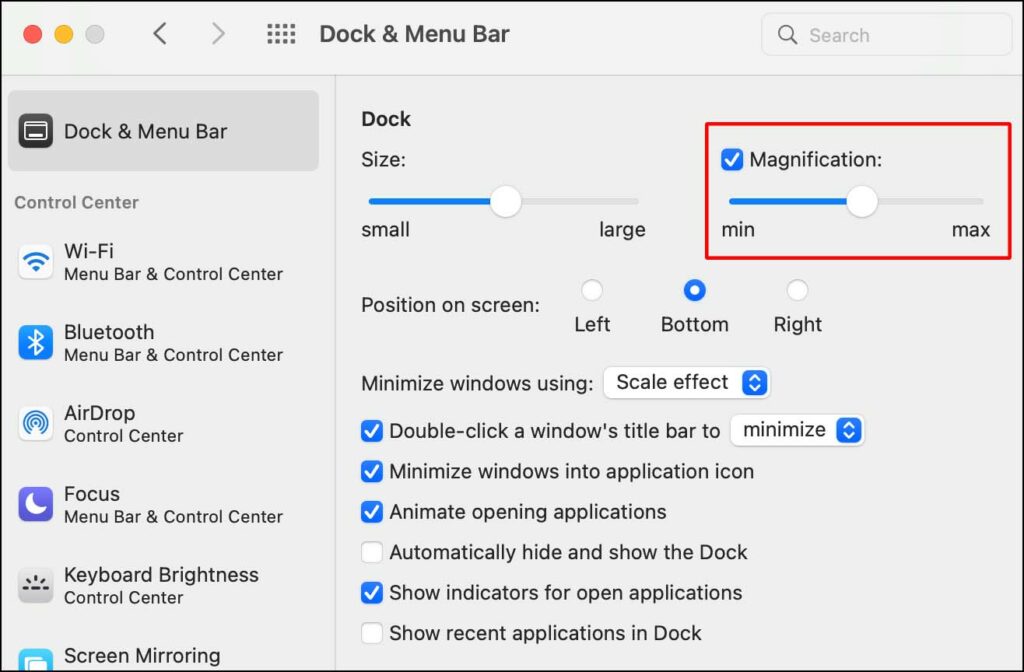Open AirDrop settings via its icon
1024x672 pixels.
[36, 424]
